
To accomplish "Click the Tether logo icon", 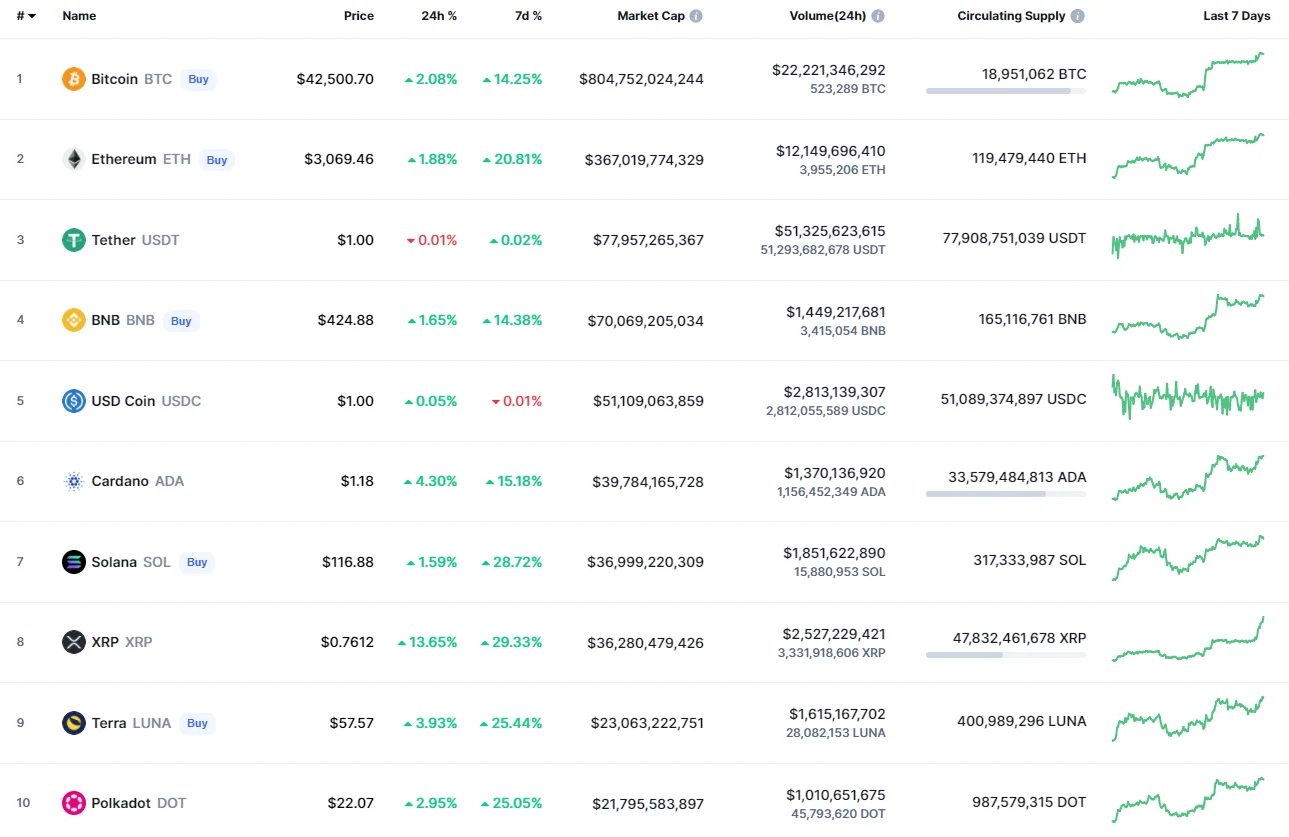I will tap(74, 240).
